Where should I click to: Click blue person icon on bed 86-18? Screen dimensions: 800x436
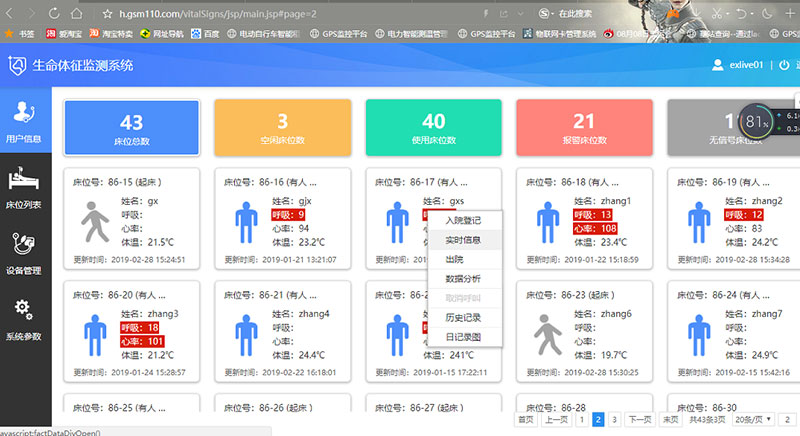click(548, 222)
